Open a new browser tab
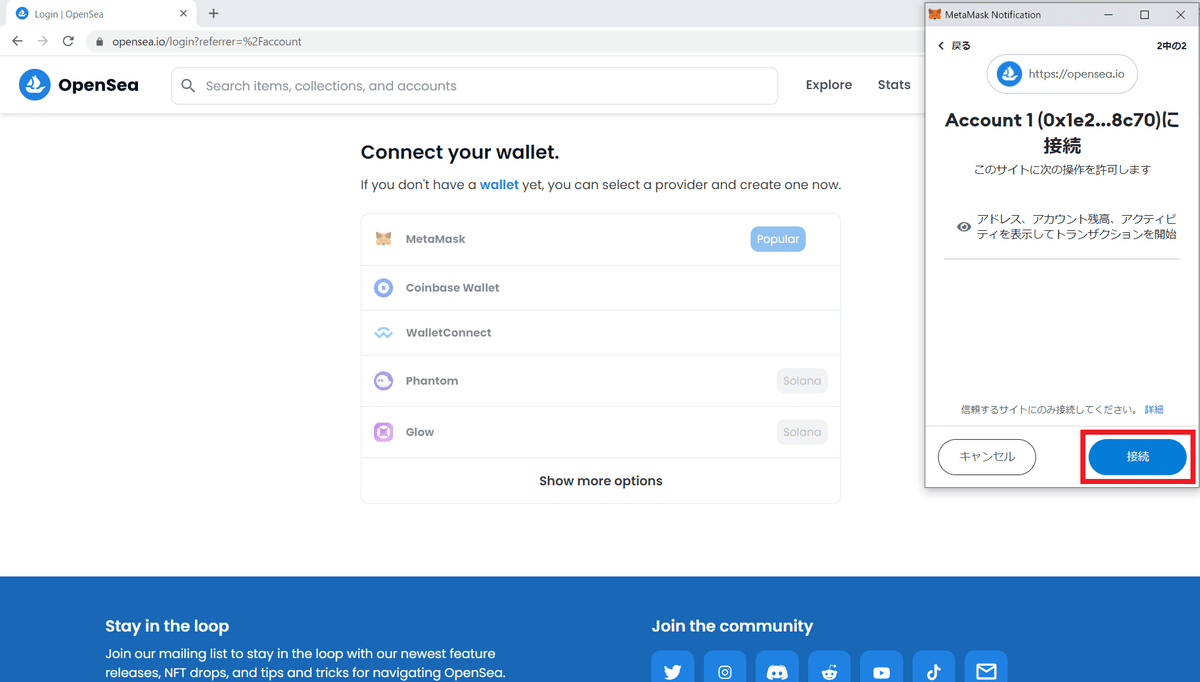 pos(213,14)
